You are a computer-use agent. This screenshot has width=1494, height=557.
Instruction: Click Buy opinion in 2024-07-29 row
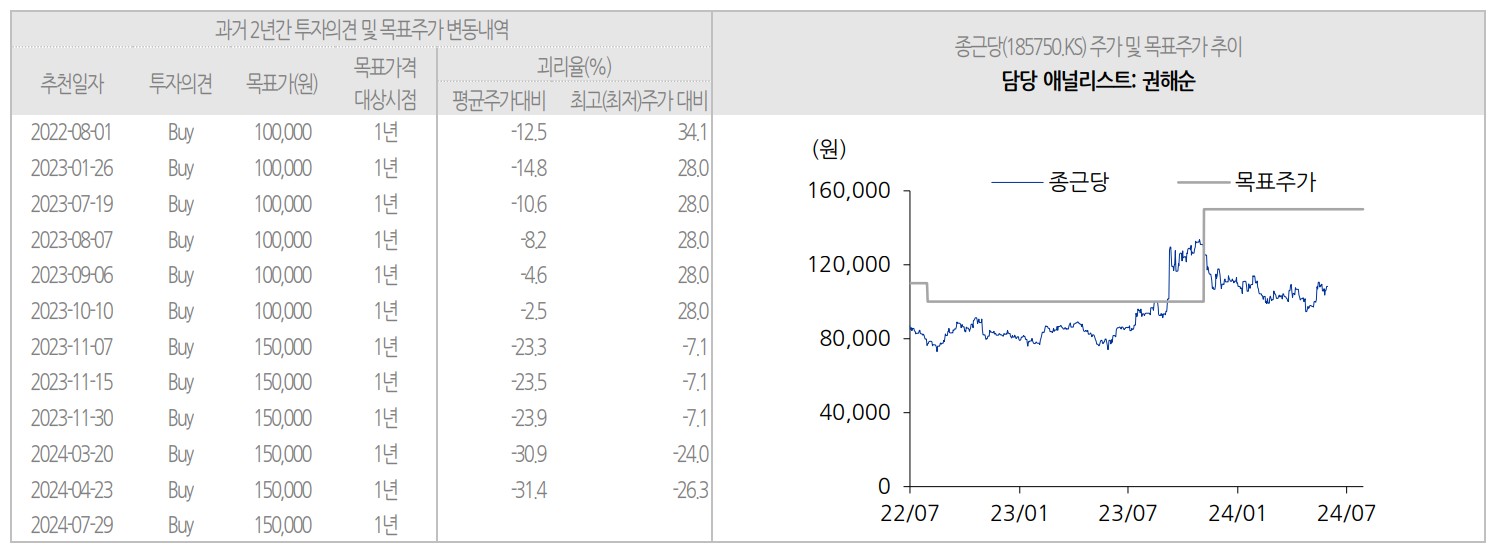[x=181, y=525]
